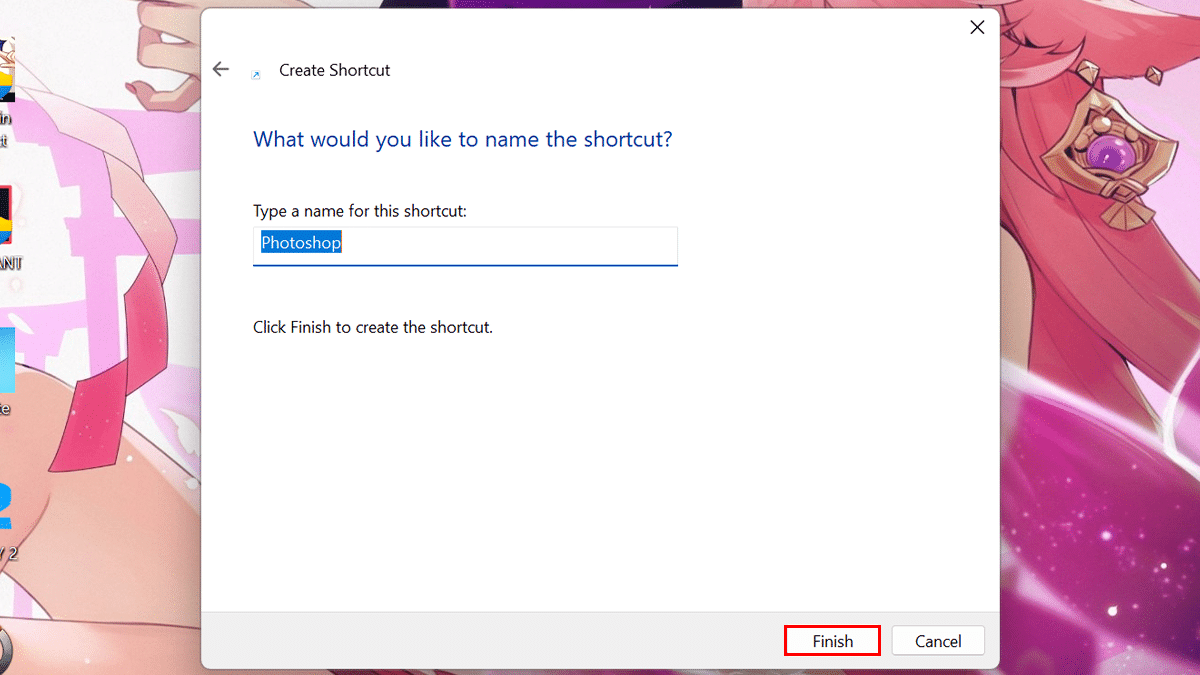Click the 'What would you like to name' heading

[x=462, y=139]
